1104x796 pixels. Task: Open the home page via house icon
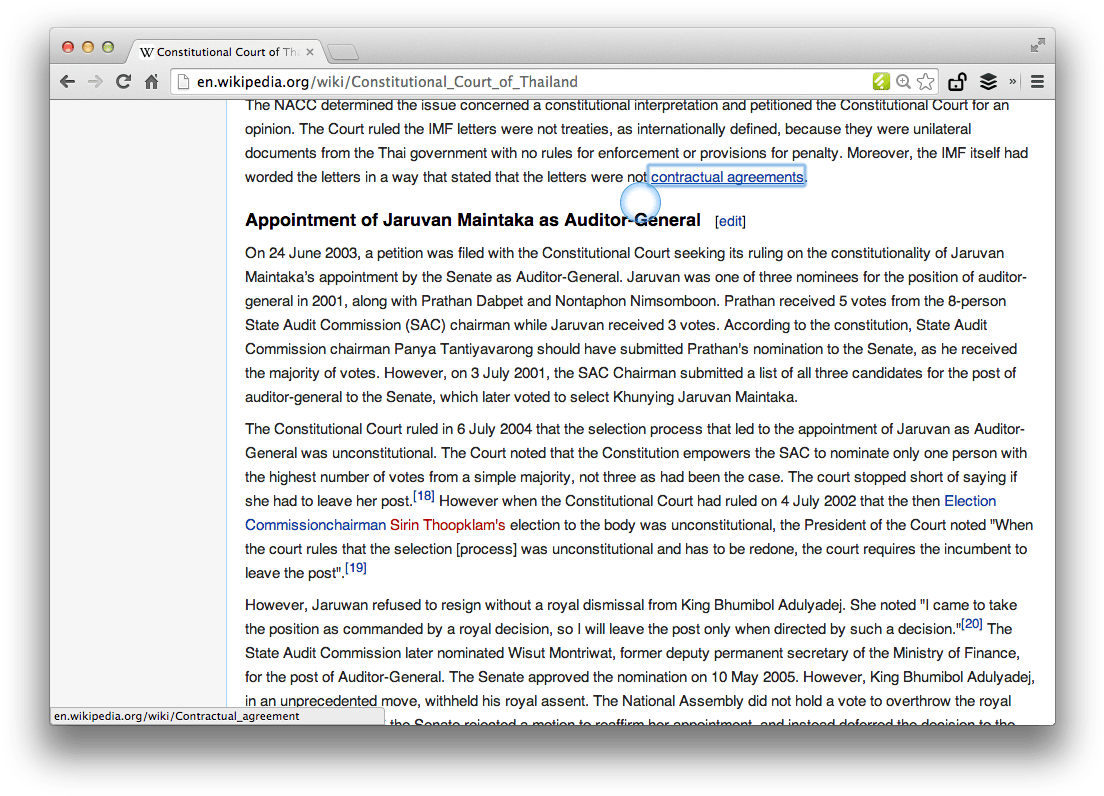tap(151, 82)
